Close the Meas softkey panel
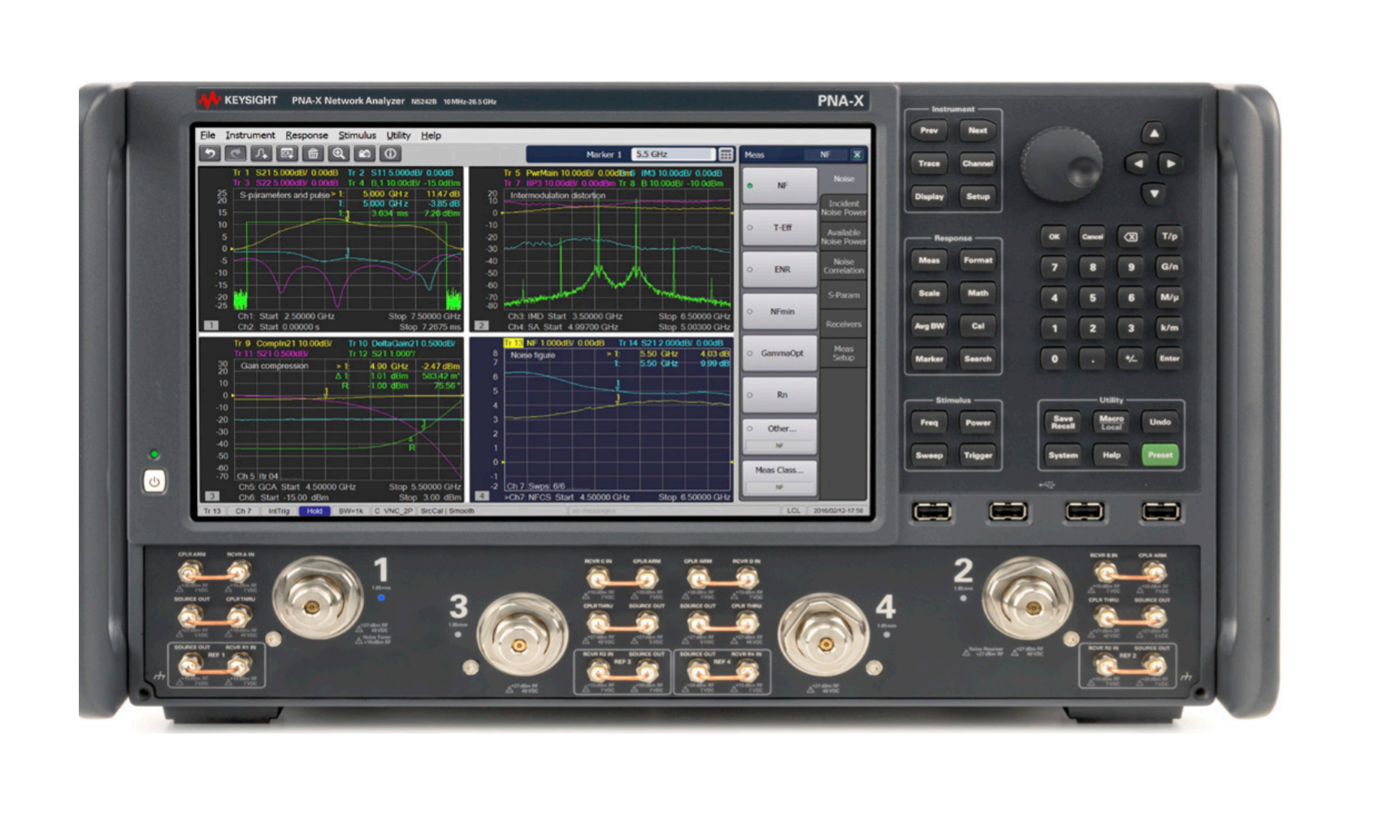This screenshot has width=1400, height=840. pos(857,154)
